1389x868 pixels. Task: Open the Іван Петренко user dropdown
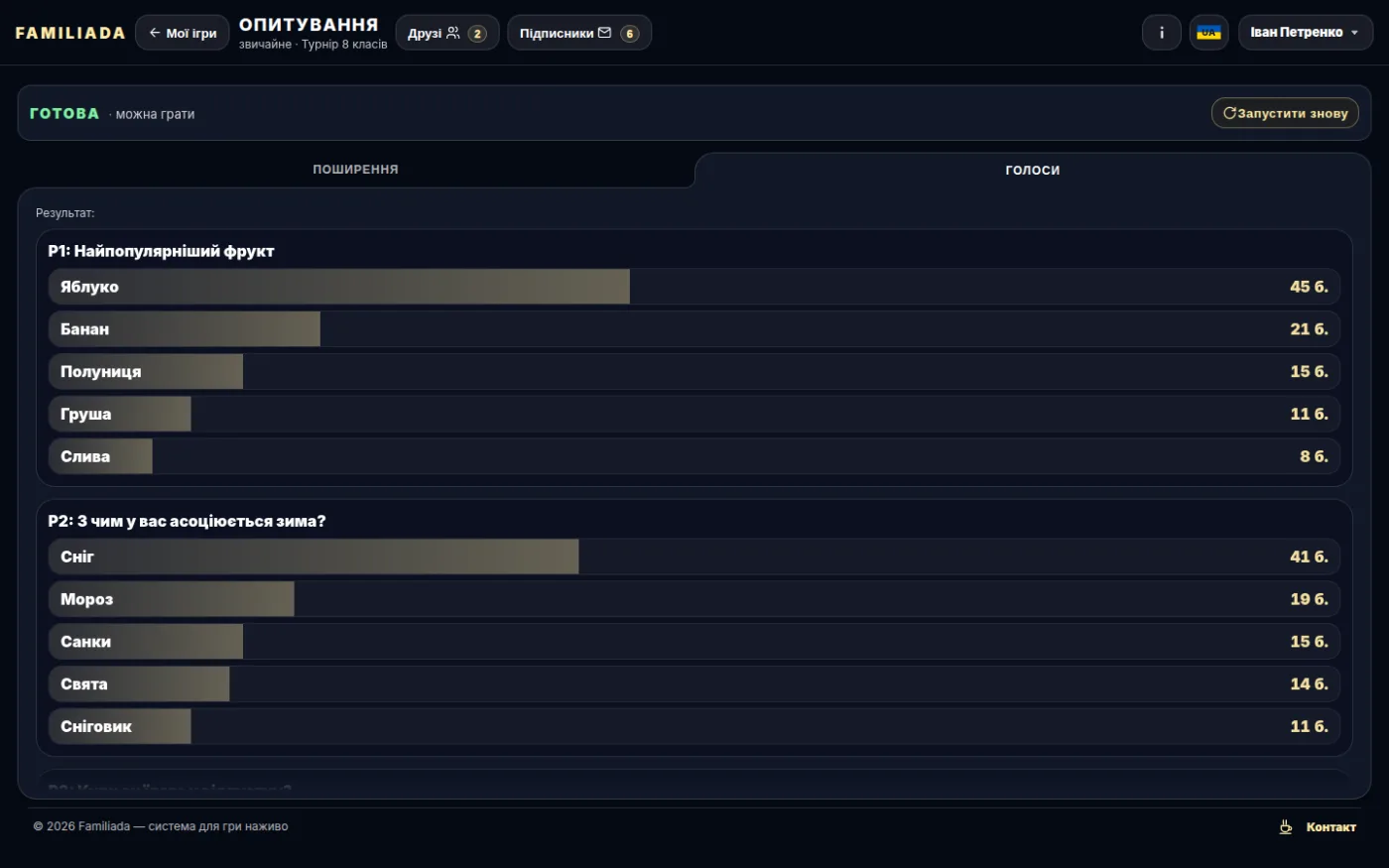[1305, 33]
